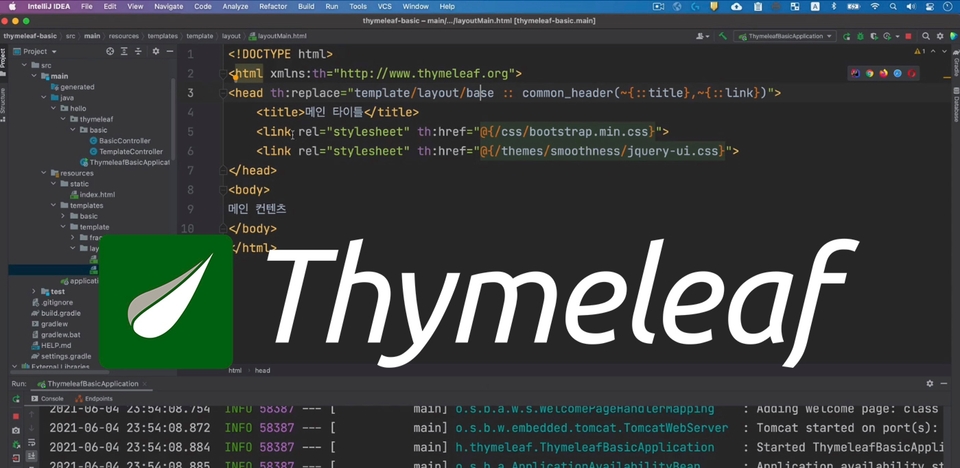This screenshot has width=960, height=468.
Task: Switch to the Console tab
Action: [x=48, y=399]
